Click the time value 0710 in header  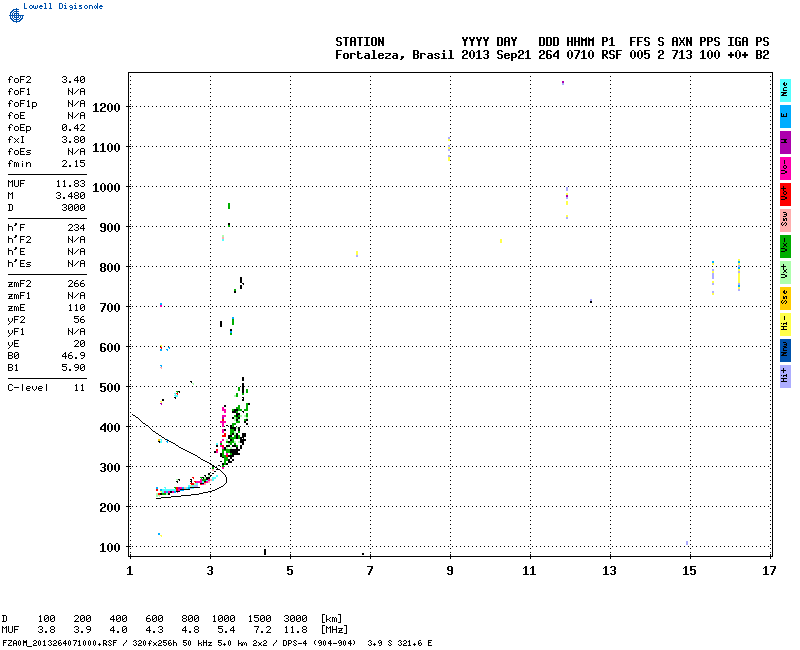(580, 55)
